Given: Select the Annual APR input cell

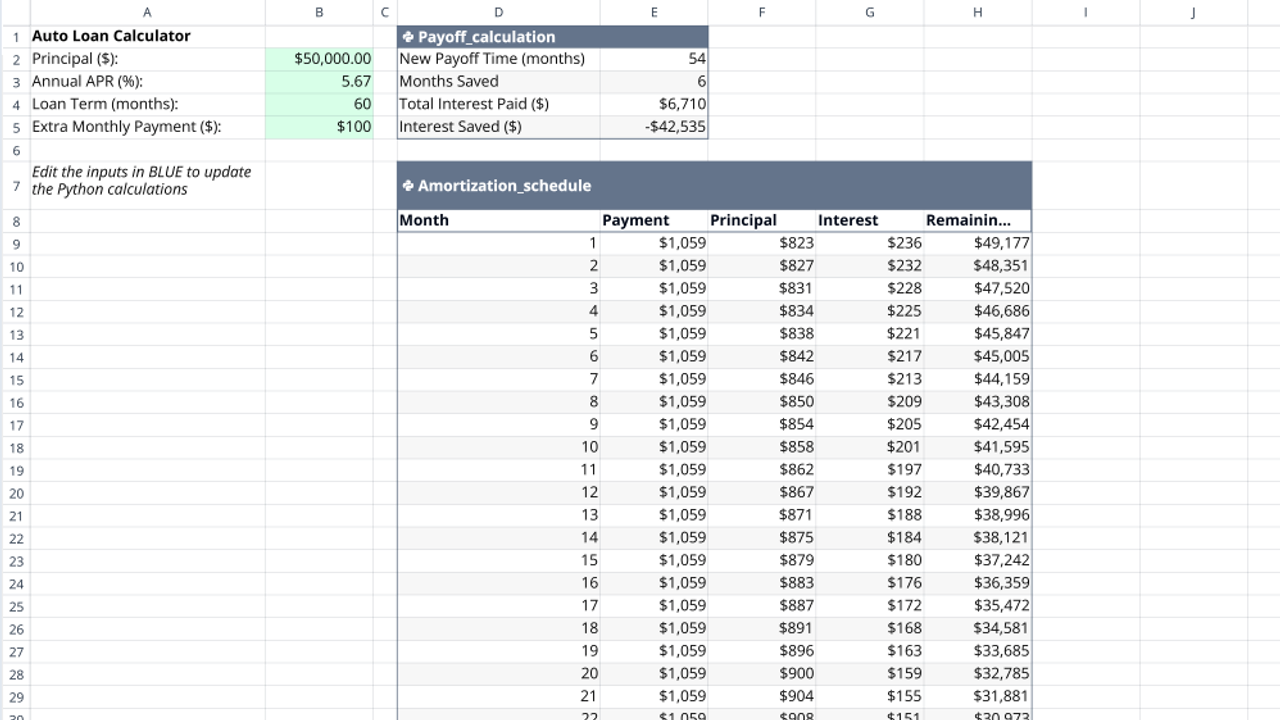Looking at the screenshot, I should (x=319, y=81).
